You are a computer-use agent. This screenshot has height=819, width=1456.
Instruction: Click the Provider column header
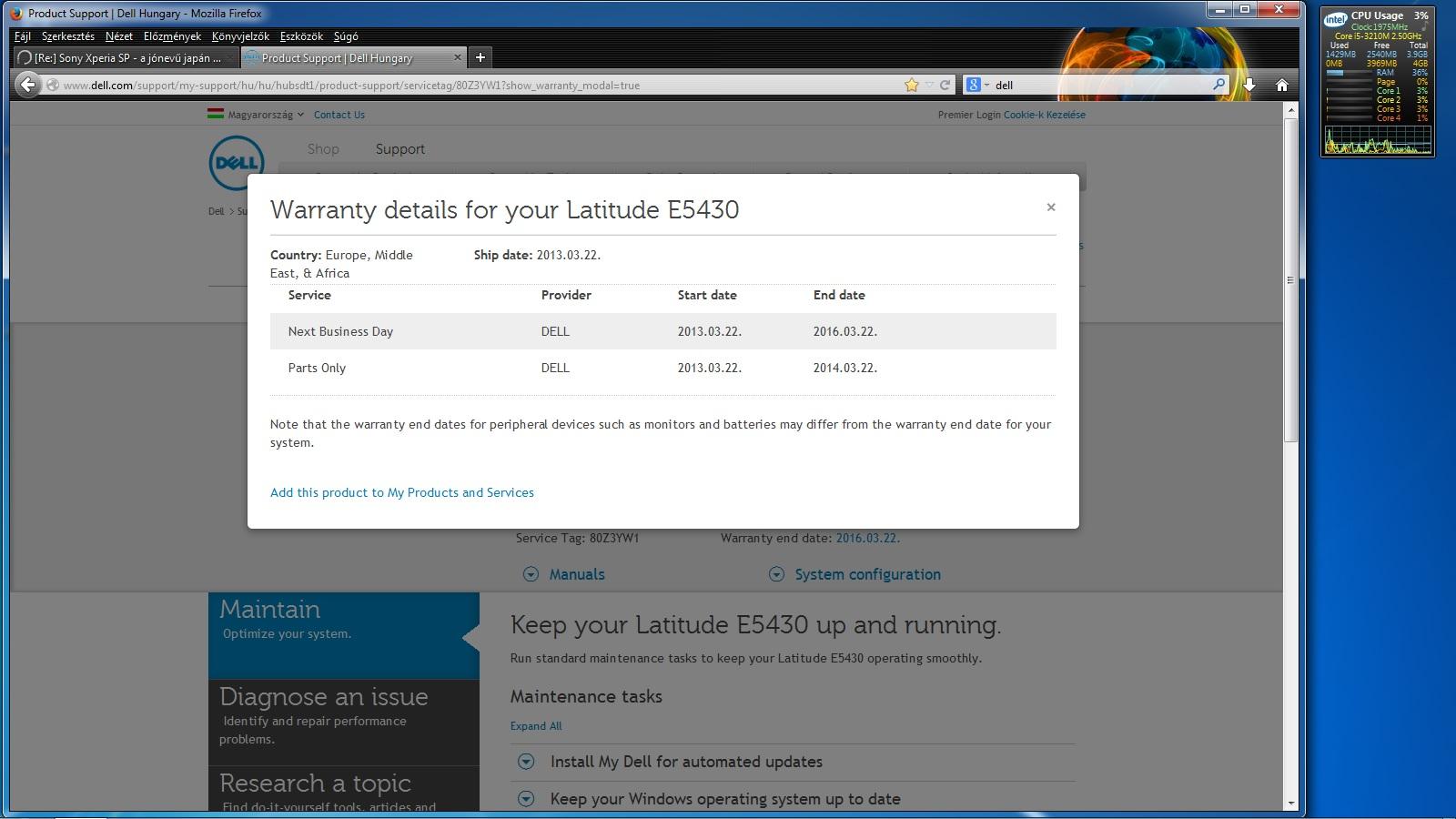(566, 295)
